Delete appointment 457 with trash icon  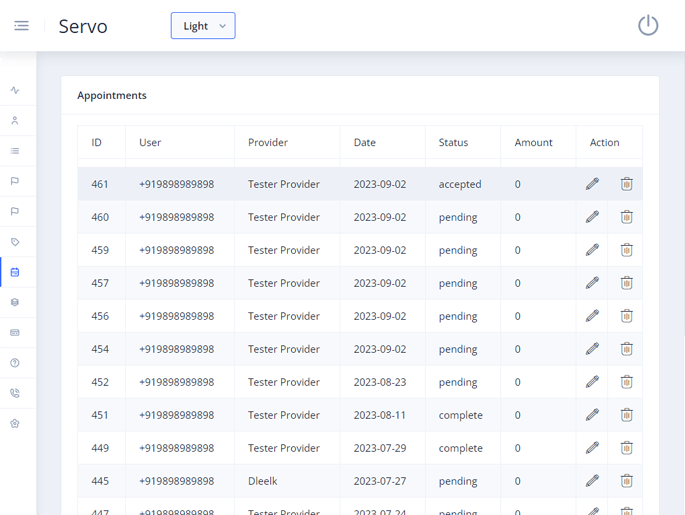coord(626,283)
